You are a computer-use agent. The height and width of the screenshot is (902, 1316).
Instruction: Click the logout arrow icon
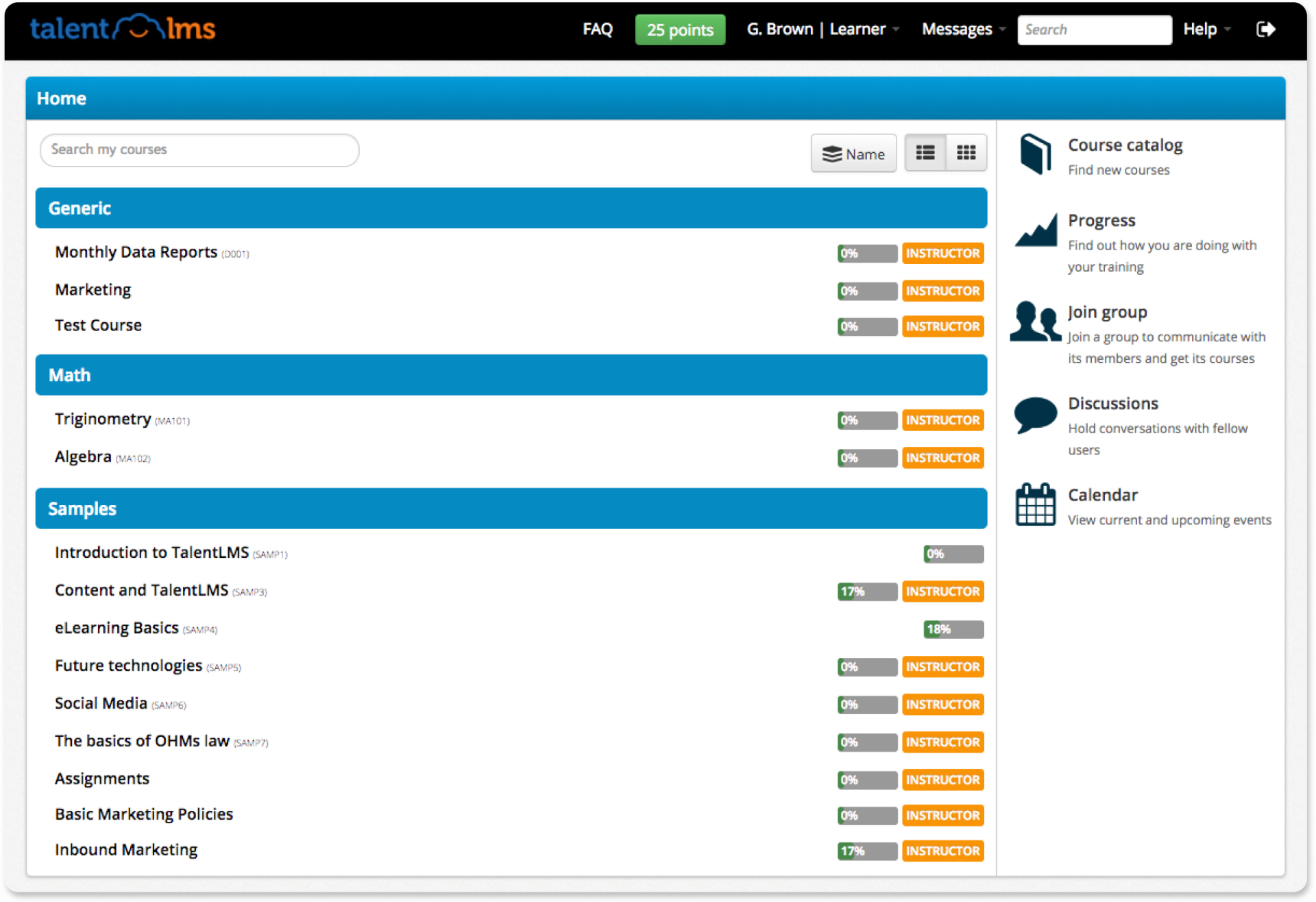[x=1265, y=29]
